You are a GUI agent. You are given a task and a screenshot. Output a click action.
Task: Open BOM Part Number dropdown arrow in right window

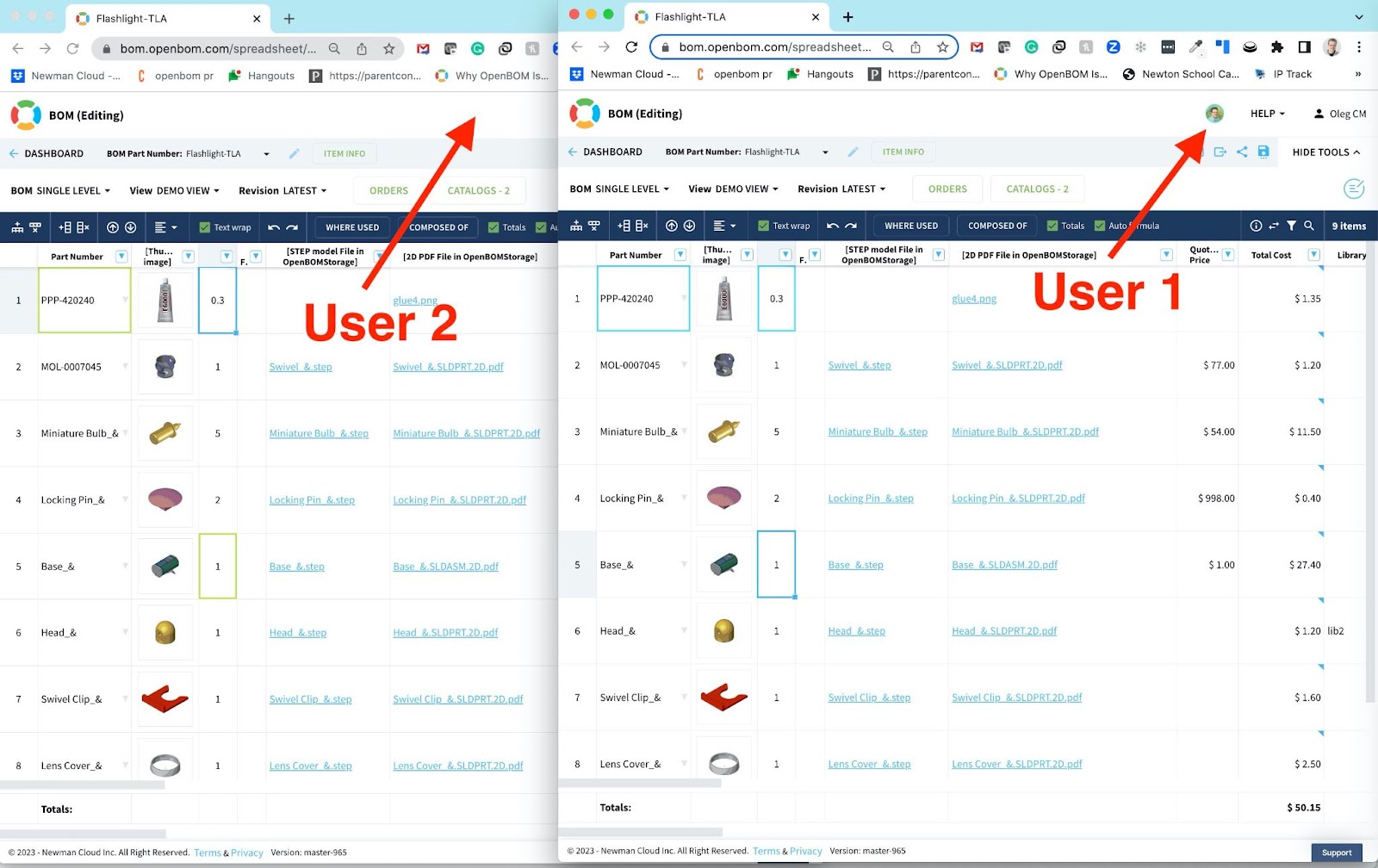tap(825, 152)
